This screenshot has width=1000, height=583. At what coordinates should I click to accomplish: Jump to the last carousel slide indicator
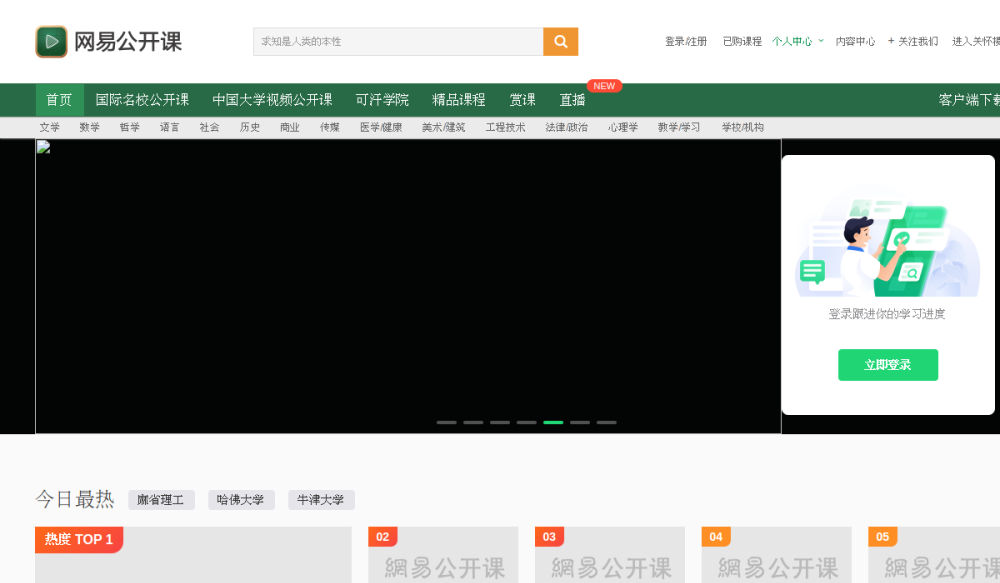tap(607, 422)
